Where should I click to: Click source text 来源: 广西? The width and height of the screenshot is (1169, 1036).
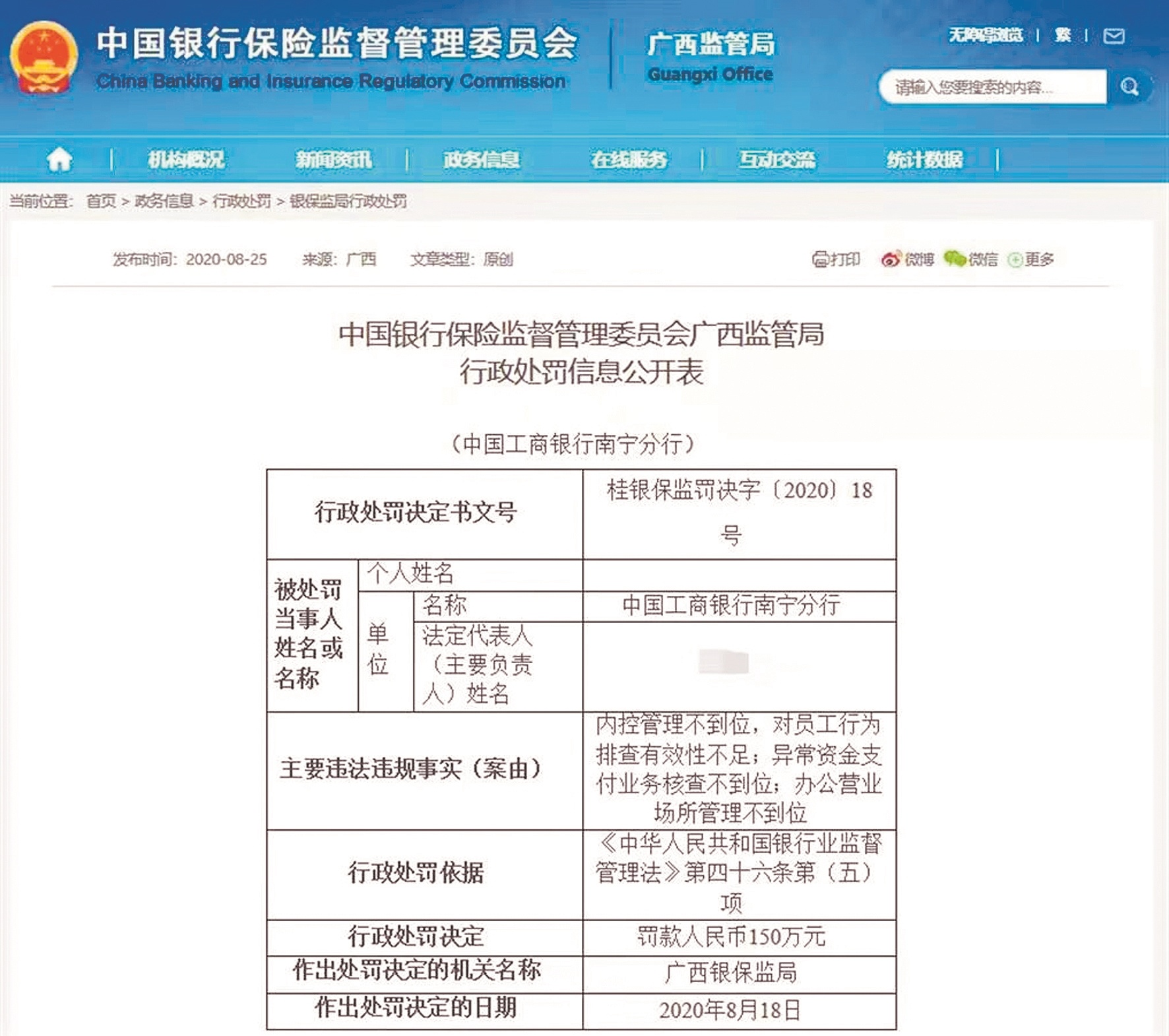339,259
